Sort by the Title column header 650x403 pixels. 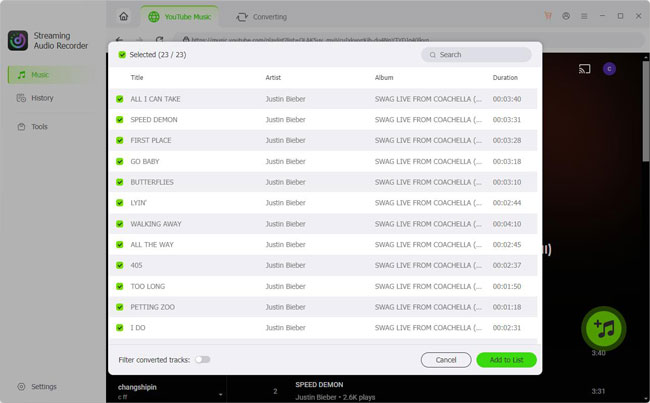[137, 78]
